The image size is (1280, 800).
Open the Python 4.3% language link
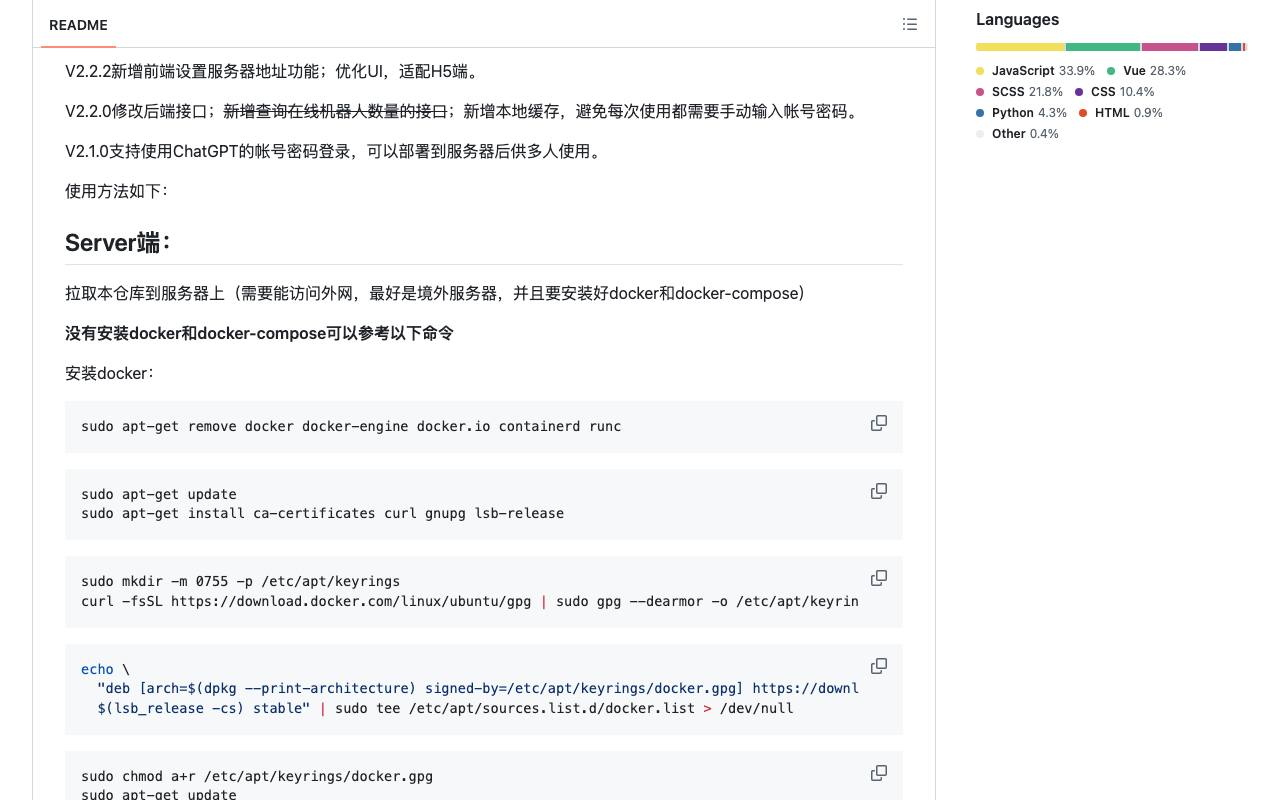tap(1021, 113)
